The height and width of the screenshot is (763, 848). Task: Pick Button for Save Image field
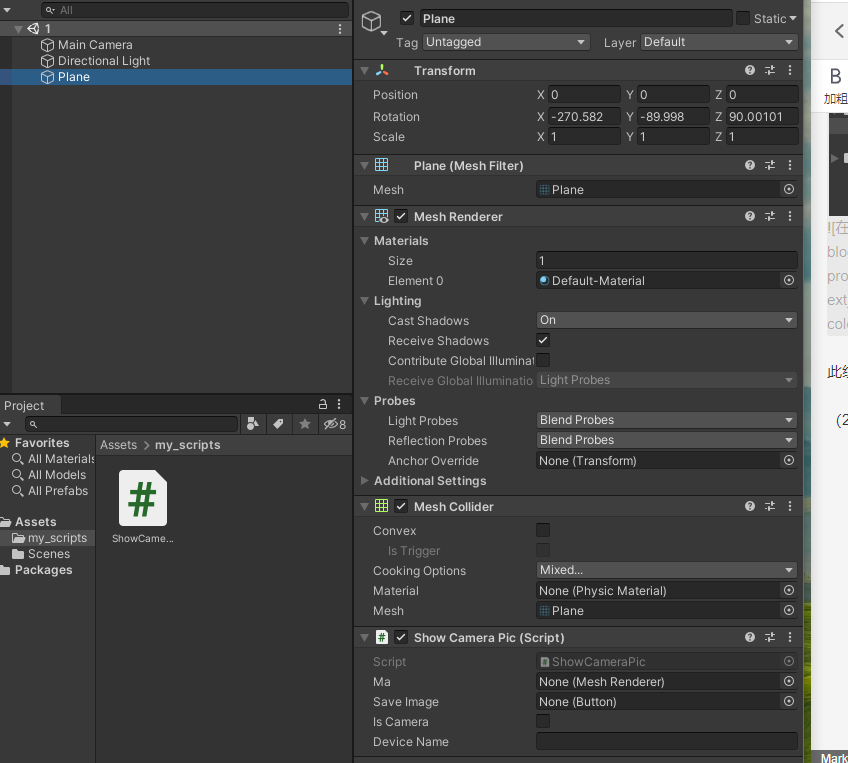[789, 701]
